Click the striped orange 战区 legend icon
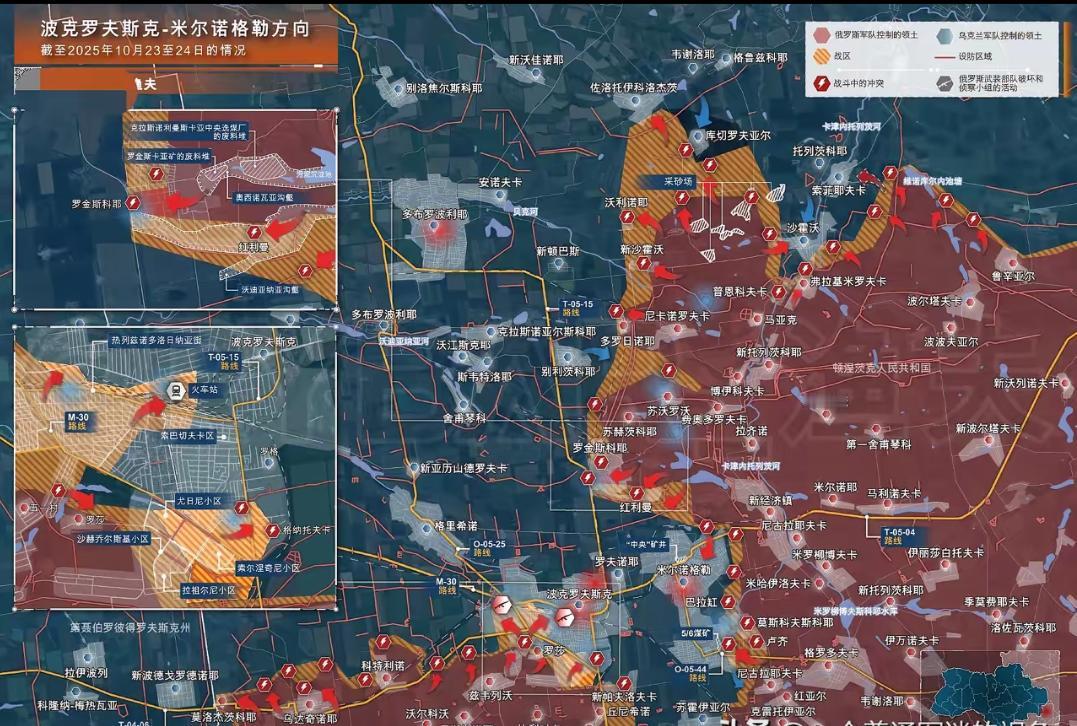 click(820, 58)
